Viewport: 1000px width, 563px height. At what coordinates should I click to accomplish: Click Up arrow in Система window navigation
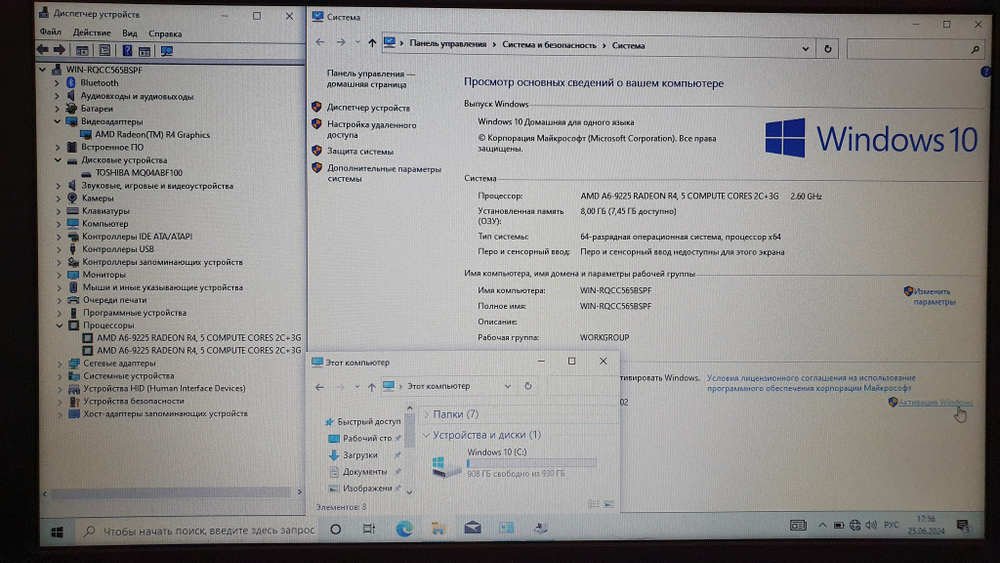(372, 43)
